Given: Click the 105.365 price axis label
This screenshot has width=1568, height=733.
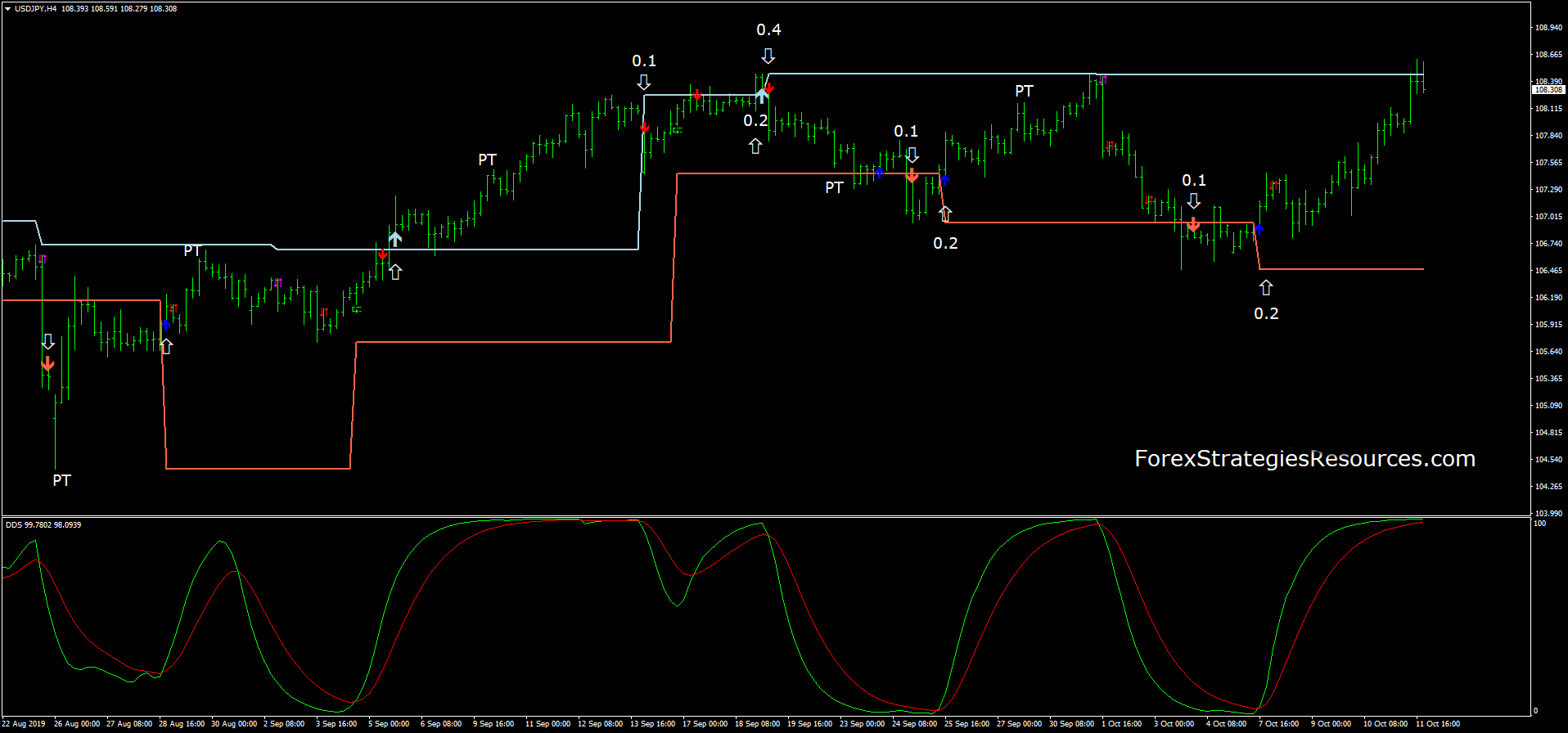Looking at the screenshot, I should (1548, 379).
